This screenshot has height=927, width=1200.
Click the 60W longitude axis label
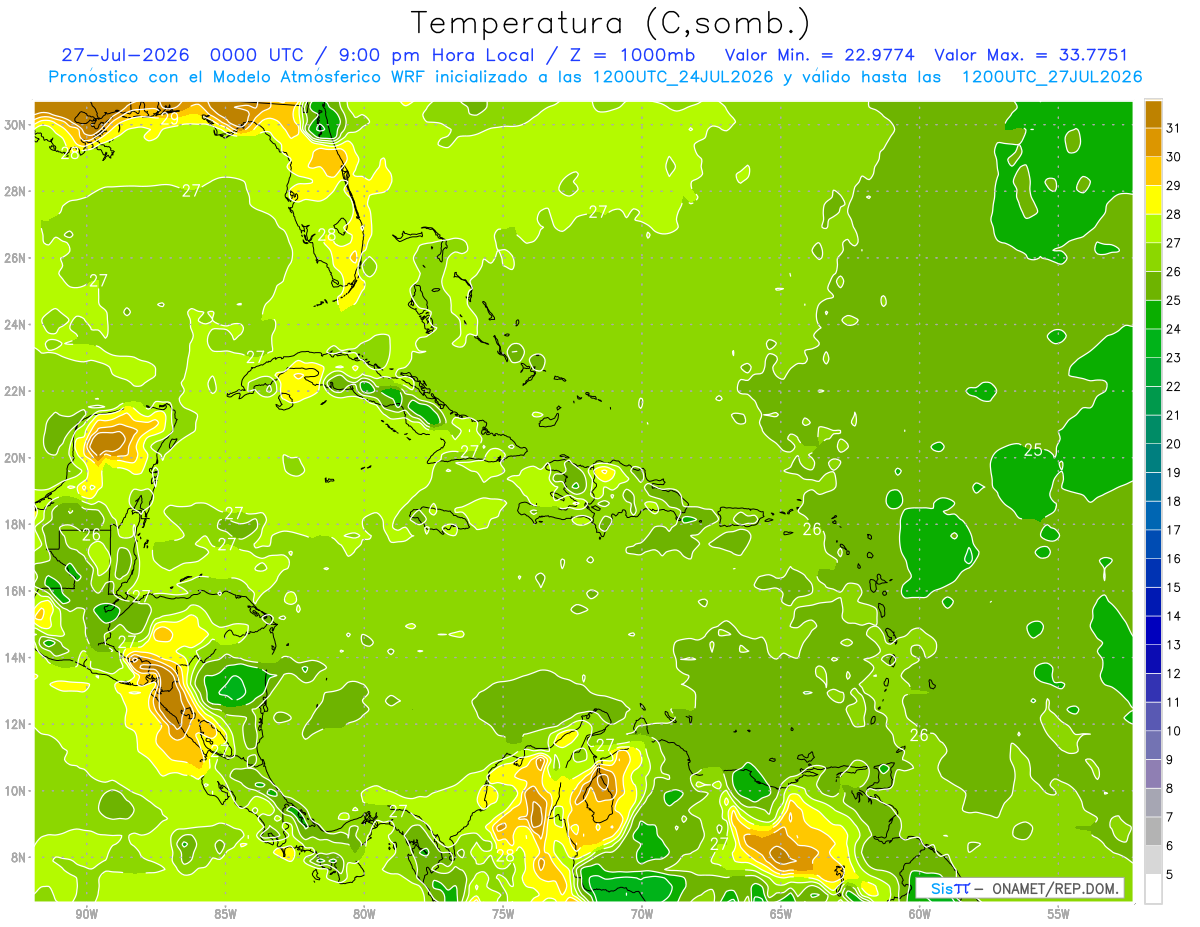point(920,914)
